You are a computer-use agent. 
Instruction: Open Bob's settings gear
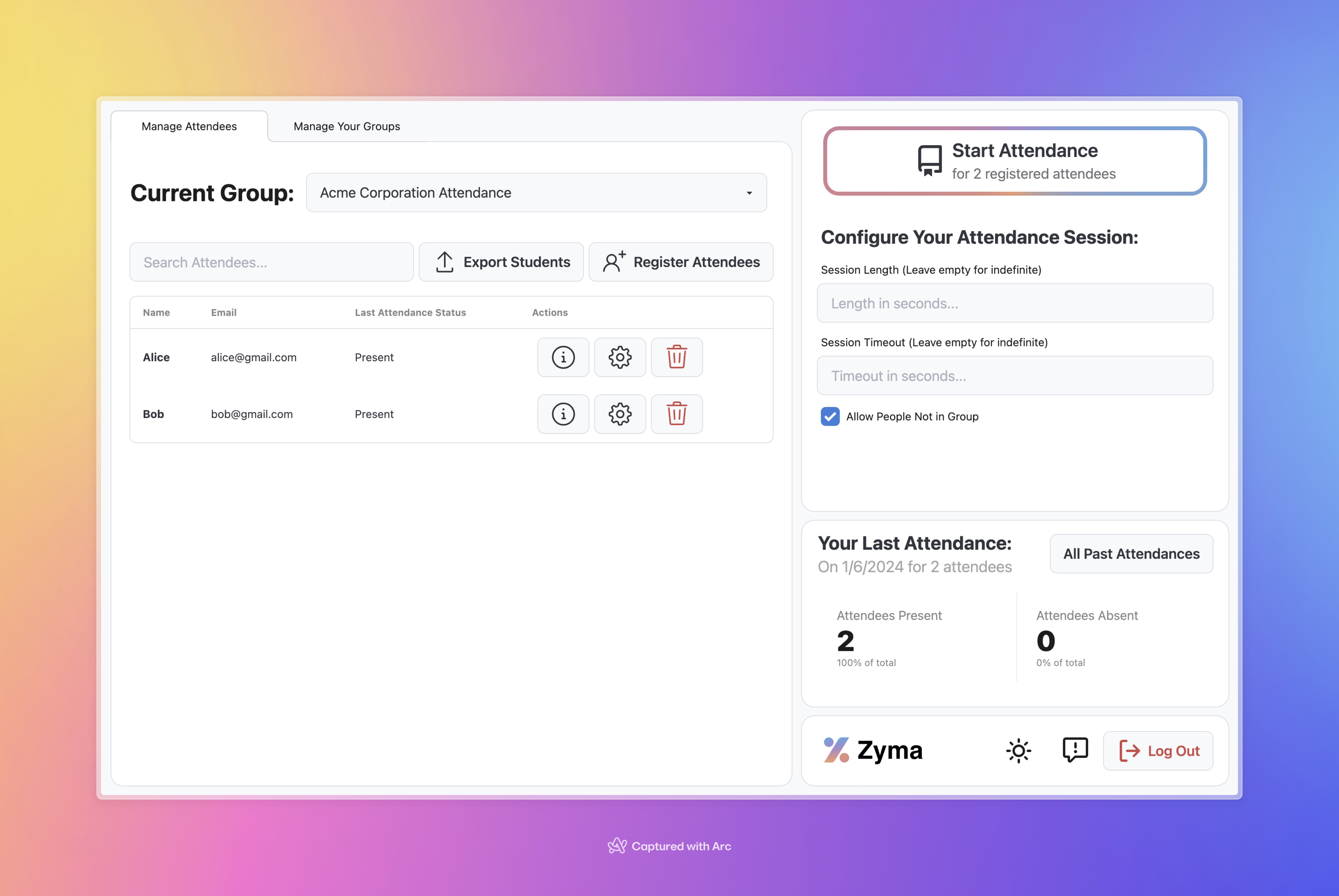click(x=619, y=414)
